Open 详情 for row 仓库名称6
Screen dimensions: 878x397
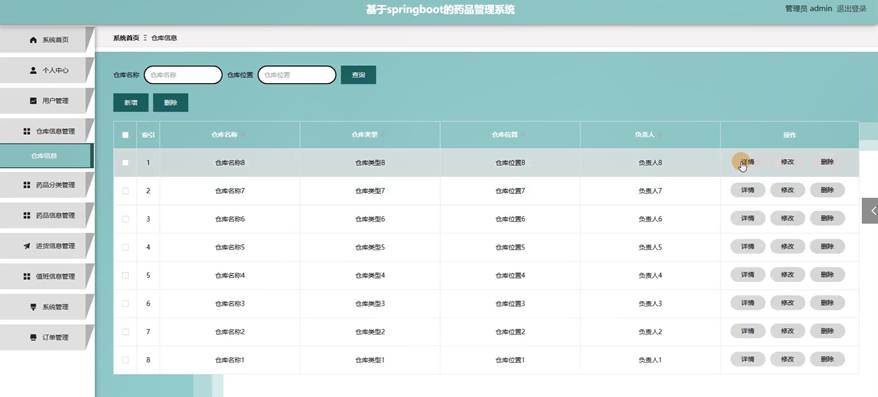748,218
